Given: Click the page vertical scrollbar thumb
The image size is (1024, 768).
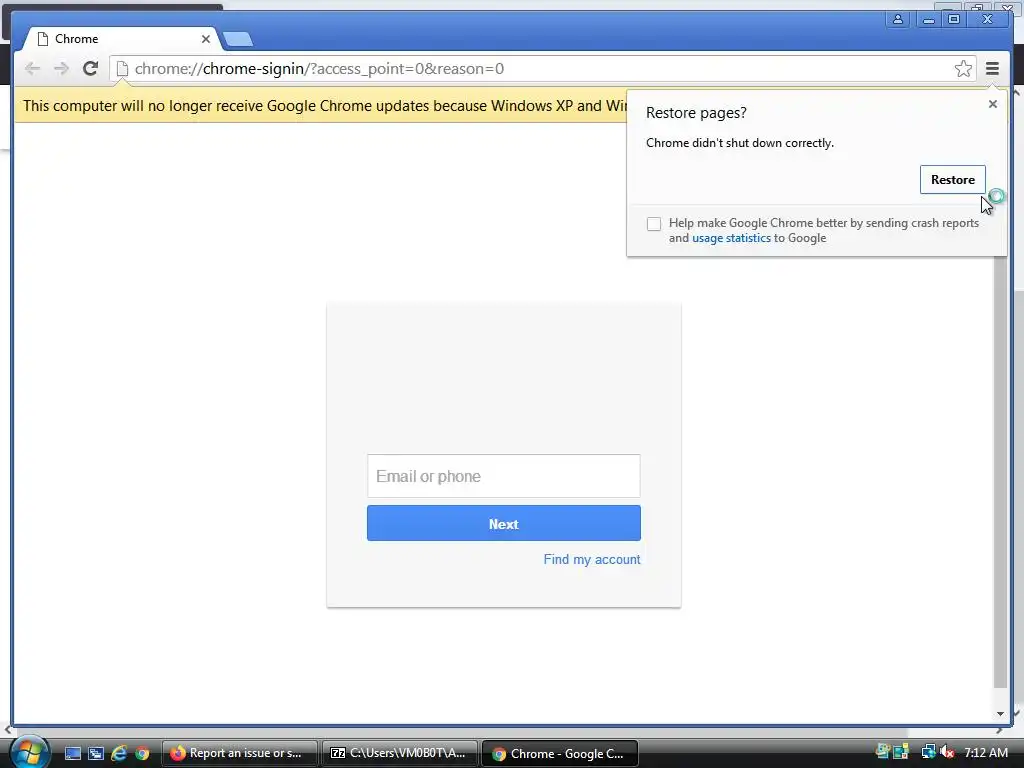Looking at the screenshot, I should pos(1000,472).
